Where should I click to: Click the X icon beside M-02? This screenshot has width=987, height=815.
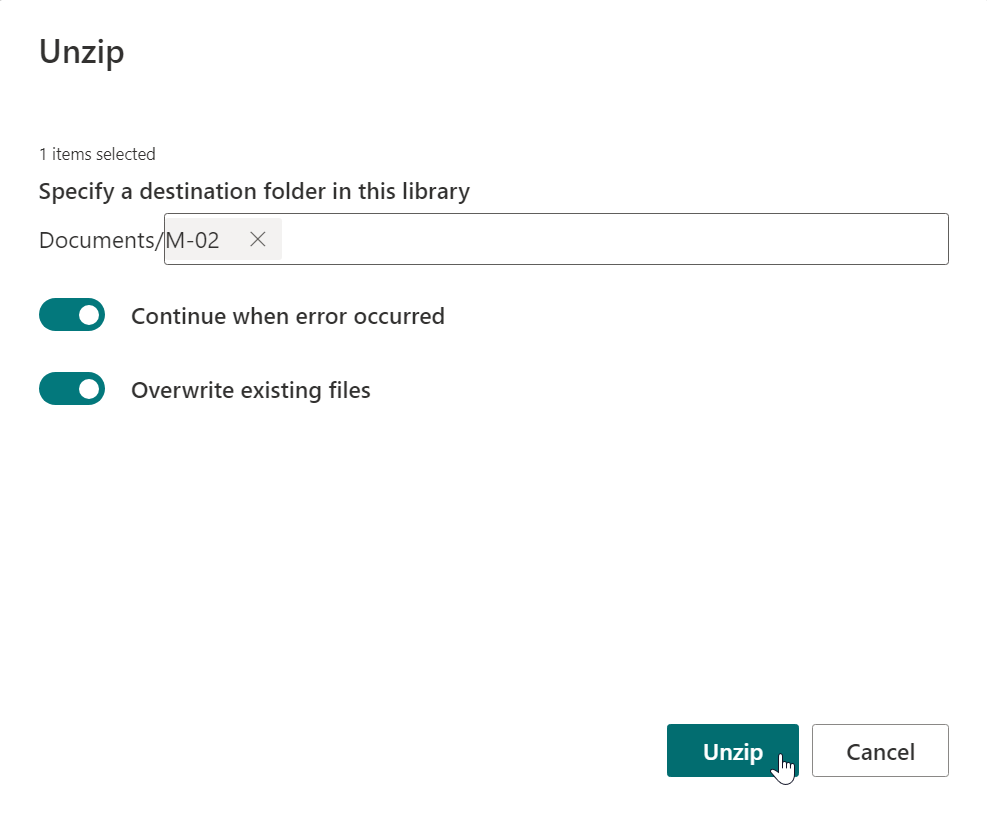click(257, 240)
